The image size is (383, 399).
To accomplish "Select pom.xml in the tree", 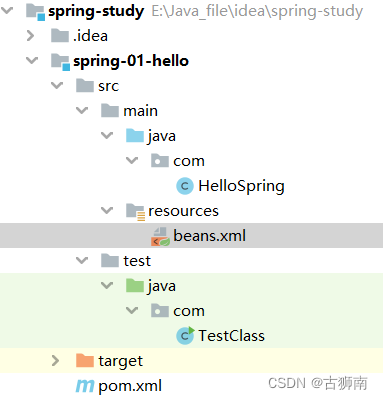I will tap(130, 386).
